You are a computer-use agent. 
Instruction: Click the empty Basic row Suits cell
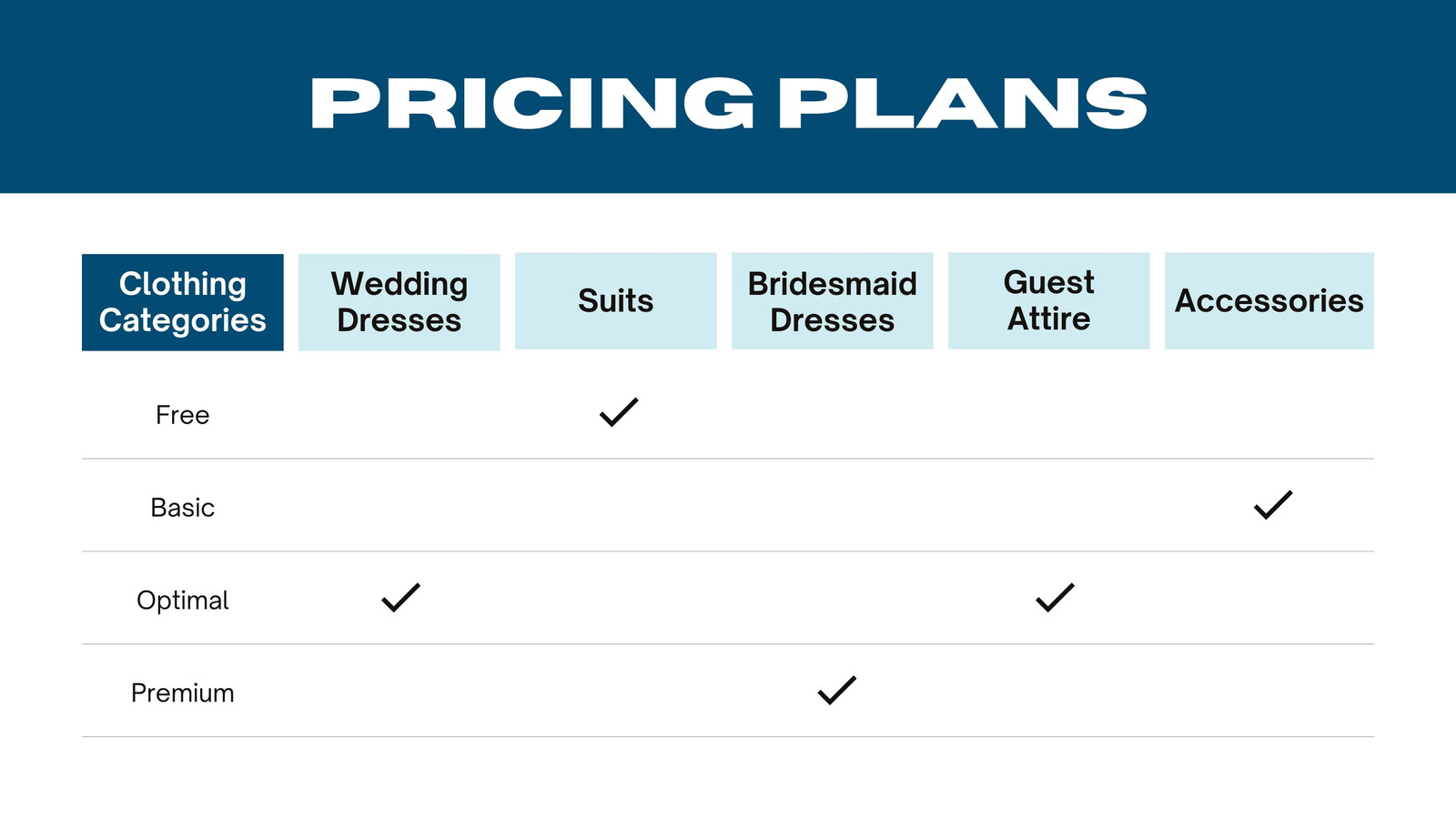(616, 505)
